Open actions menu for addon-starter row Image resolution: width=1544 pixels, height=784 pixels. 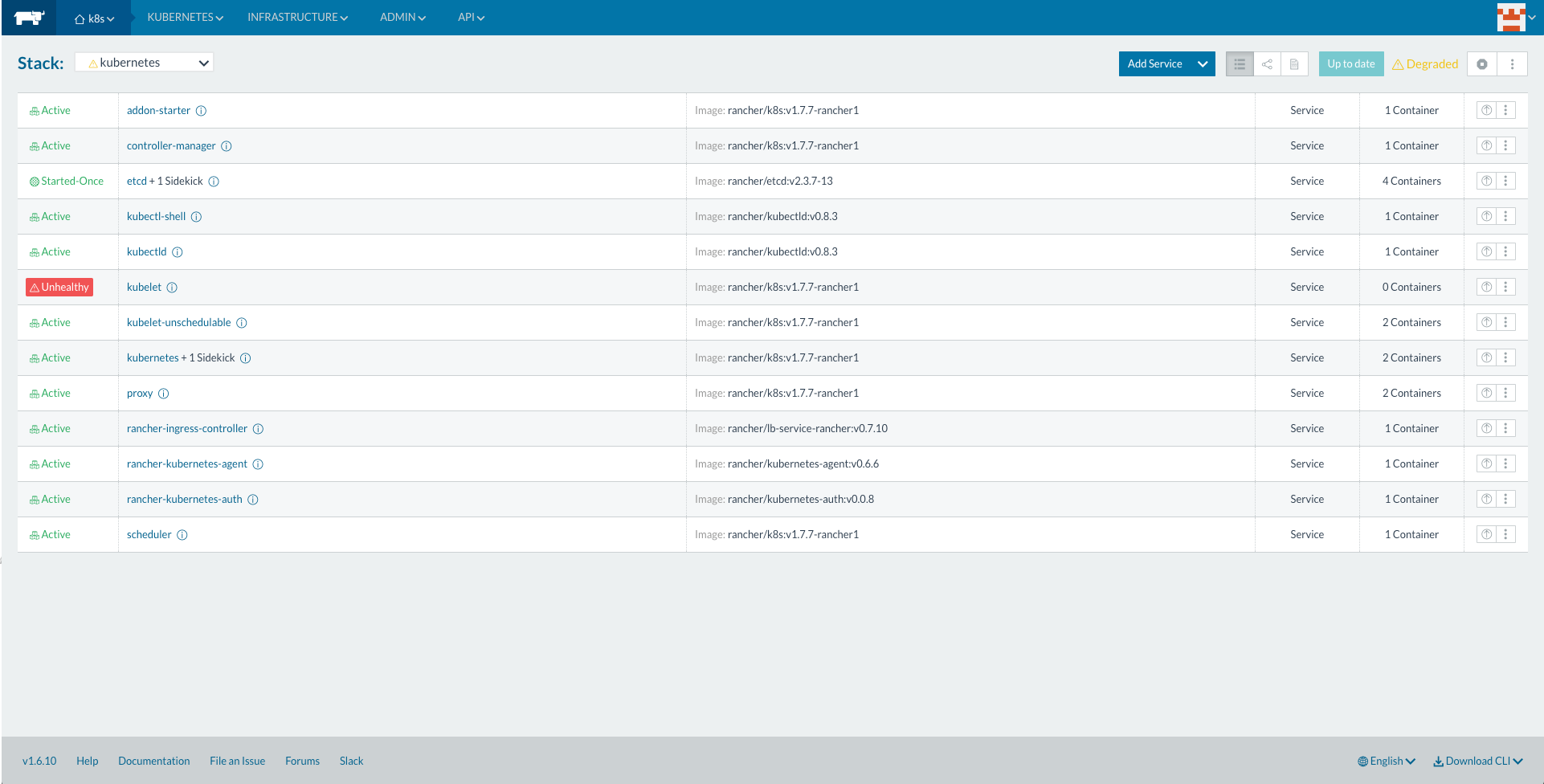[x=1506, y=111]
